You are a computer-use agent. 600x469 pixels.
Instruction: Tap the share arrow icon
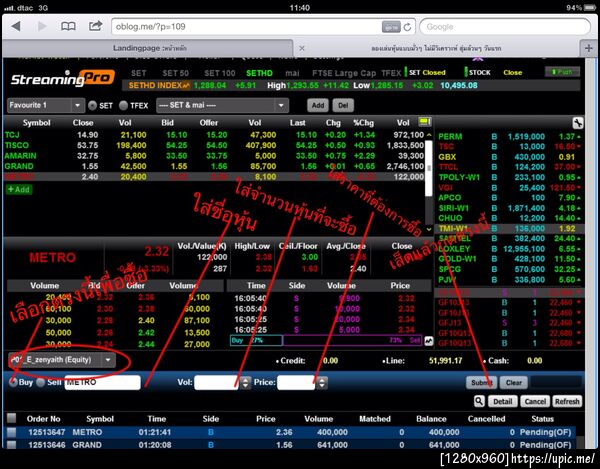[x=95, y=26]
